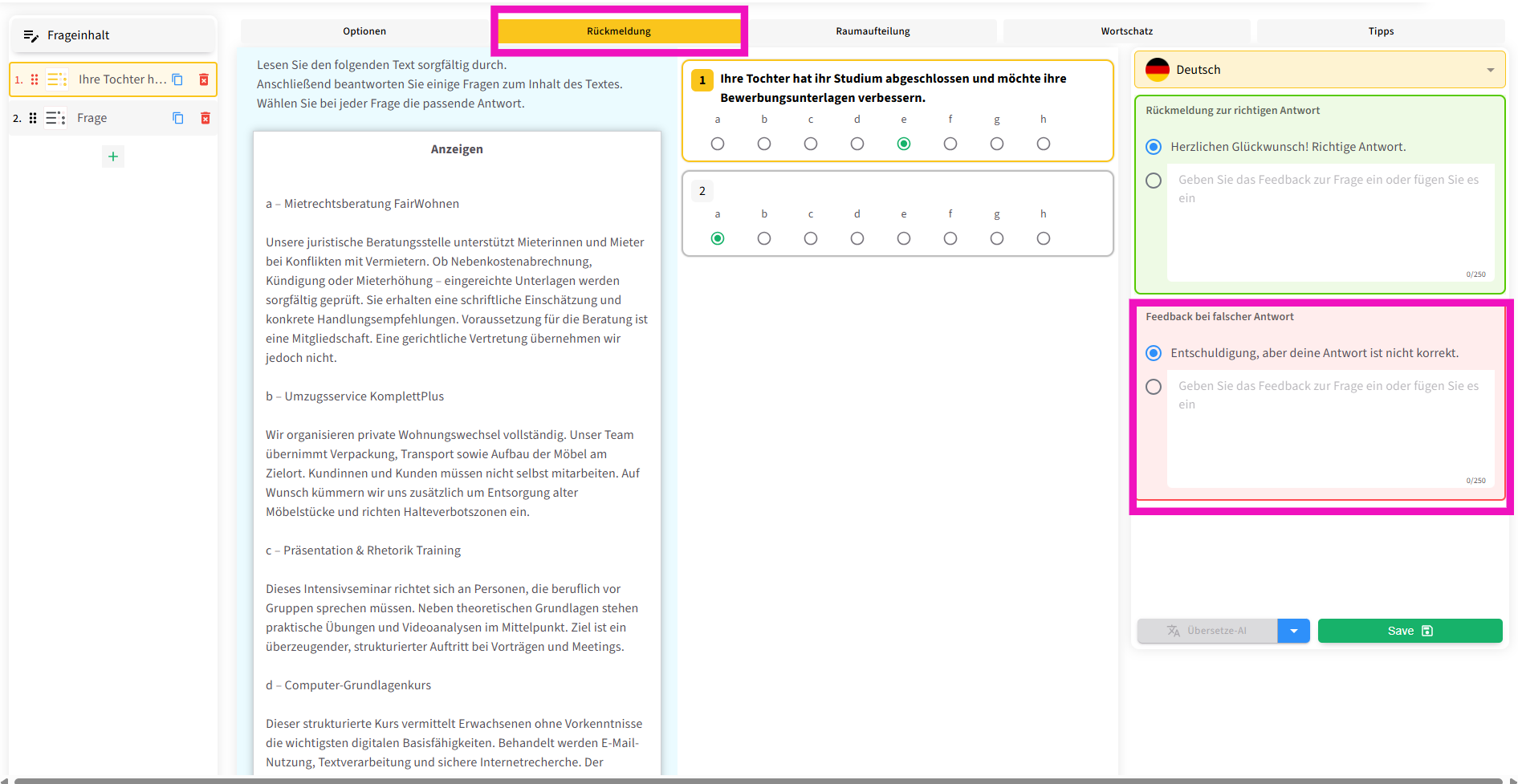Screen dimensions: 1518x784
Task: Click the question type icon for question 2
Action: click(55, 118)
